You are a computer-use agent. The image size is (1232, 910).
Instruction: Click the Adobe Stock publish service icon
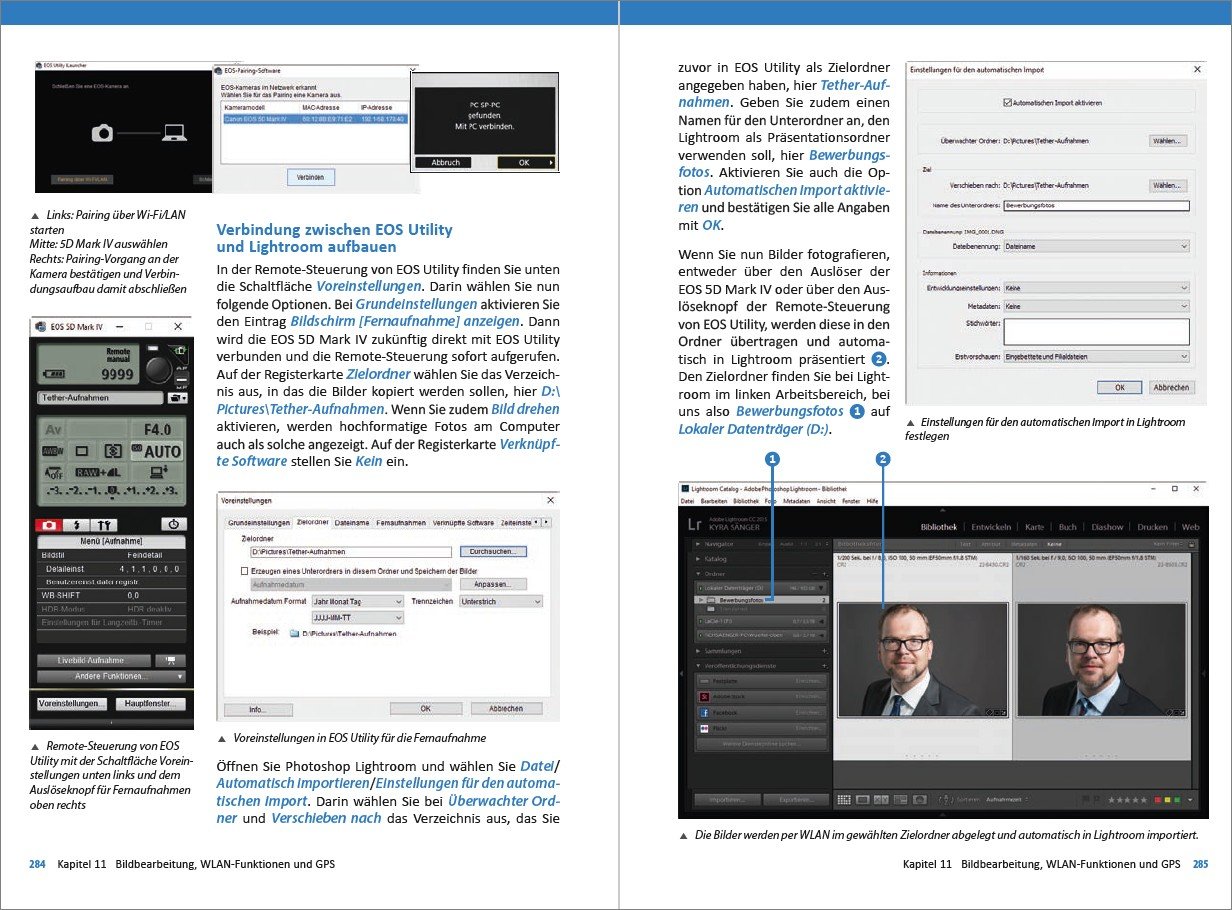705,696
